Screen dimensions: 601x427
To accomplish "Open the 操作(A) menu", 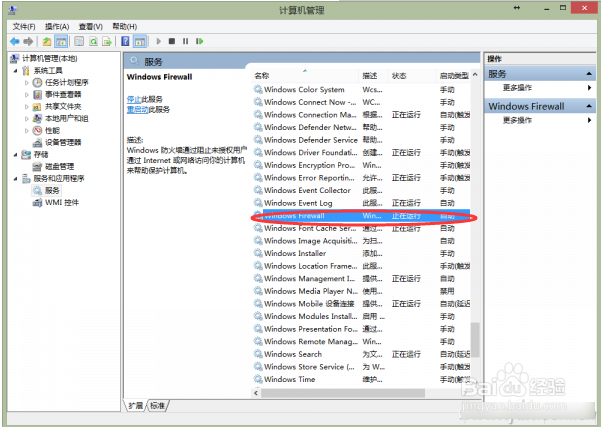I will click(x=57, y=26).
